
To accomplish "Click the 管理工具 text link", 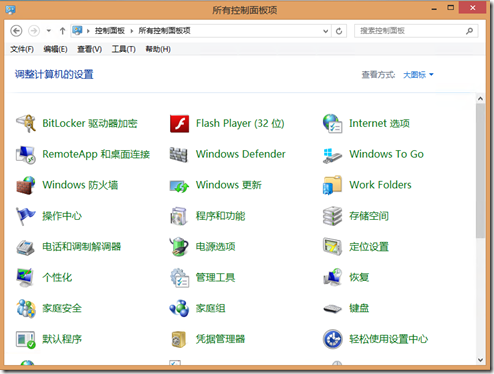I will point(215,278).
